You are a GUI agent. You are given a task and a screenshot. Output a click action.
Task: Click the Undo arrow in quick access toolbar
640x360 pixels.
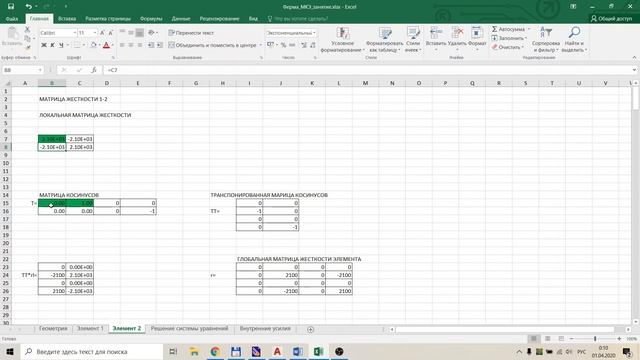tap(28, 7)
